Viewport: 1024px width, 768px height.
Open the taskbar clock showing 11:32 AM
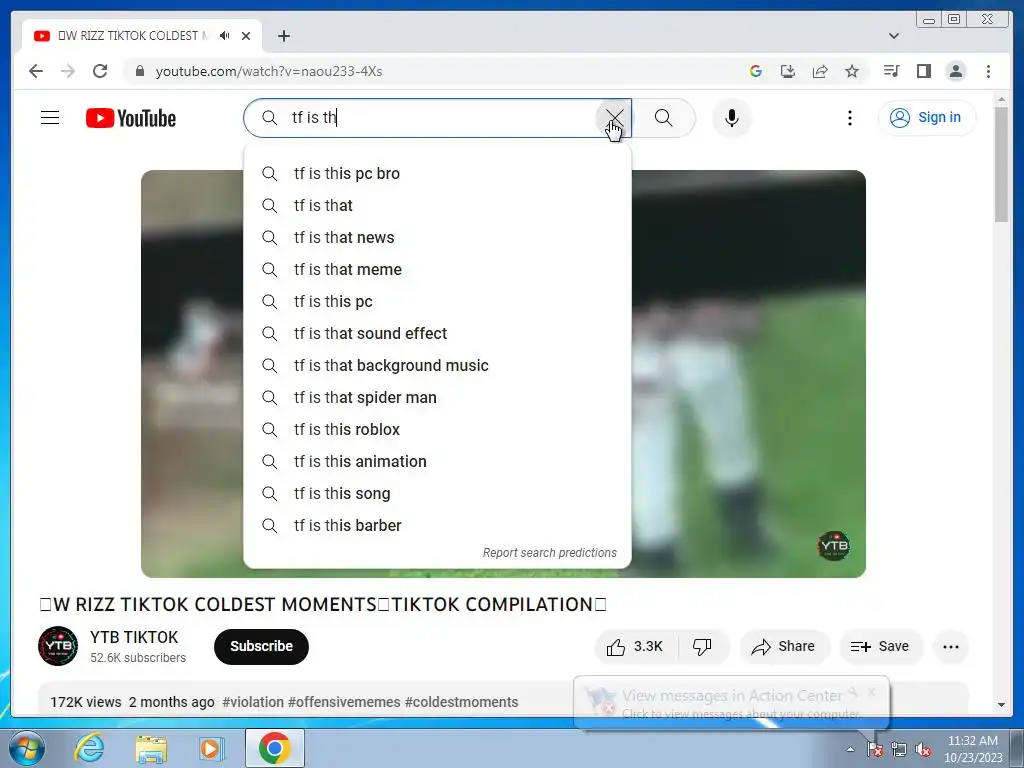[x=973, y=749]
